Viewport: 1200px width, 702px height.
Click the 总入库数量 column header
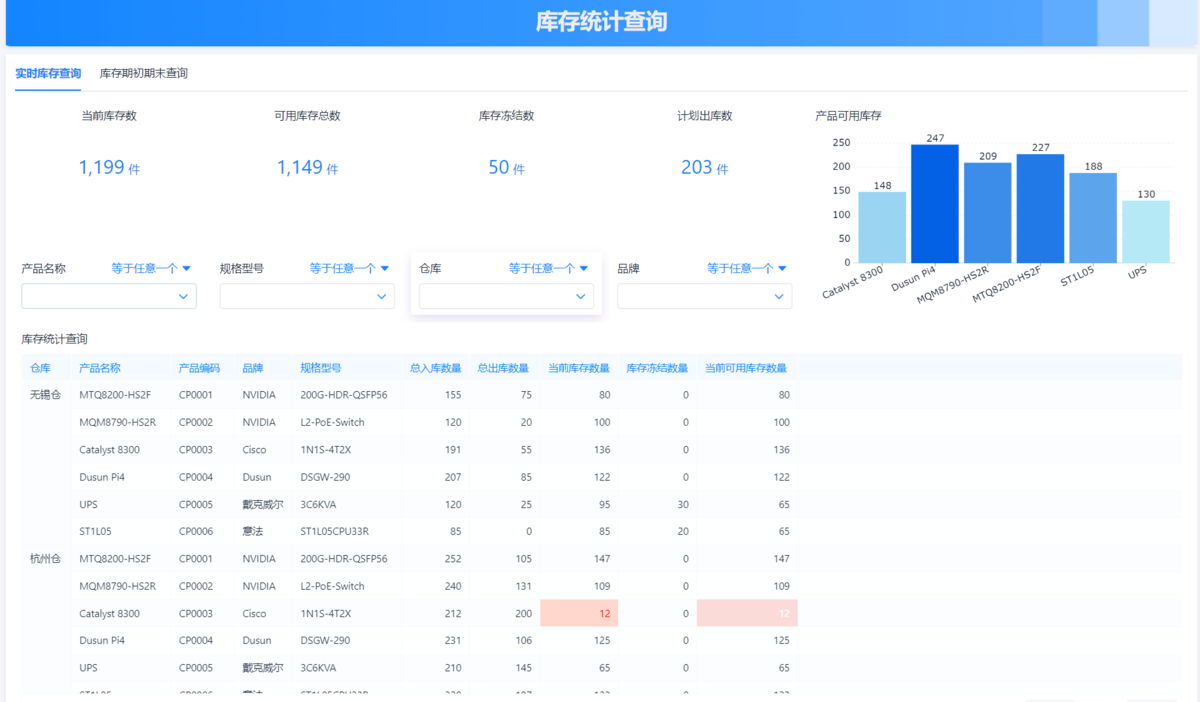[435, 368]
